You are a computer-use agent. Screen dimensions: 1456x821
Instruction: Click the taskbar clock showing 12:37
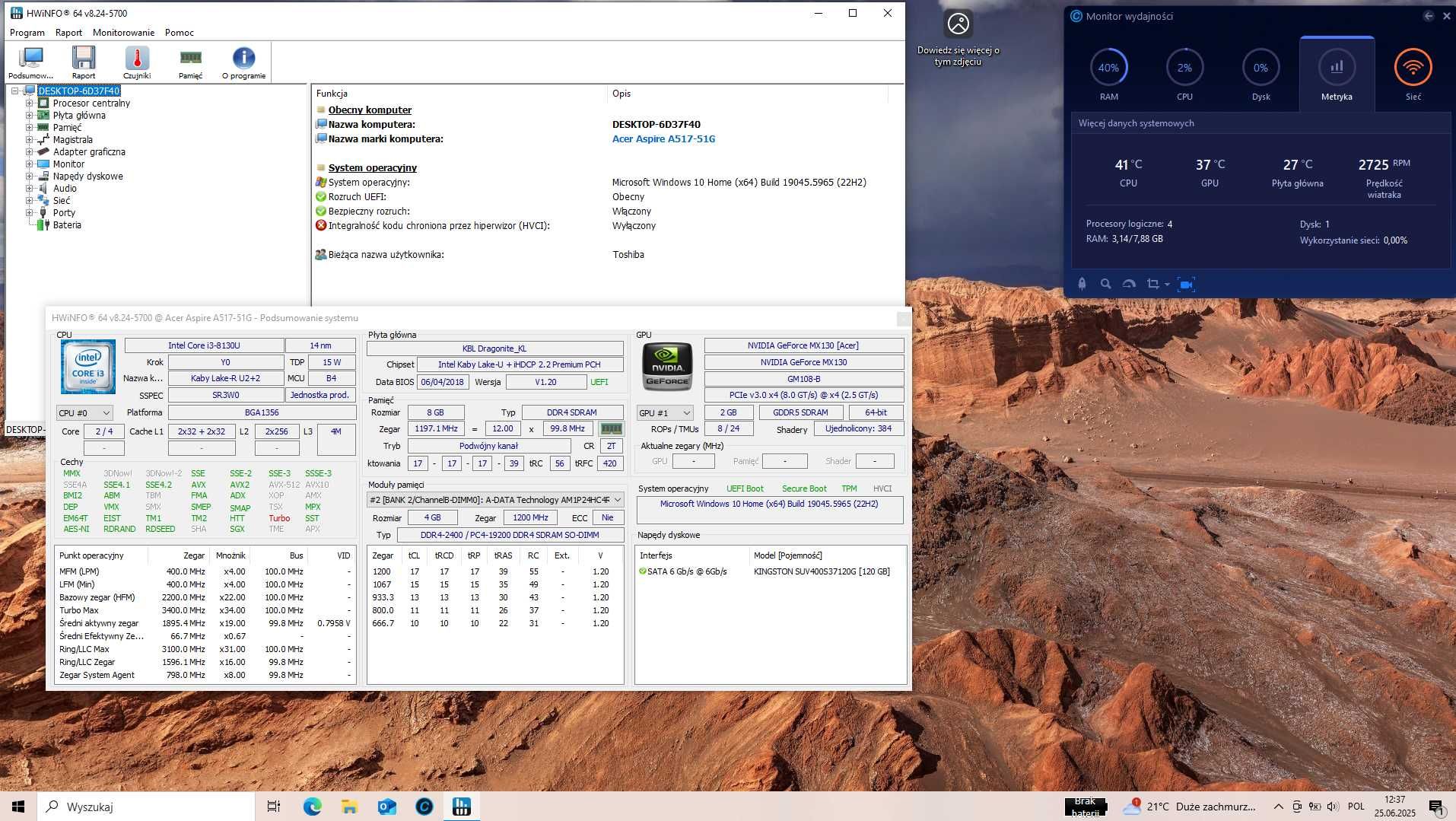point(1394,807)
